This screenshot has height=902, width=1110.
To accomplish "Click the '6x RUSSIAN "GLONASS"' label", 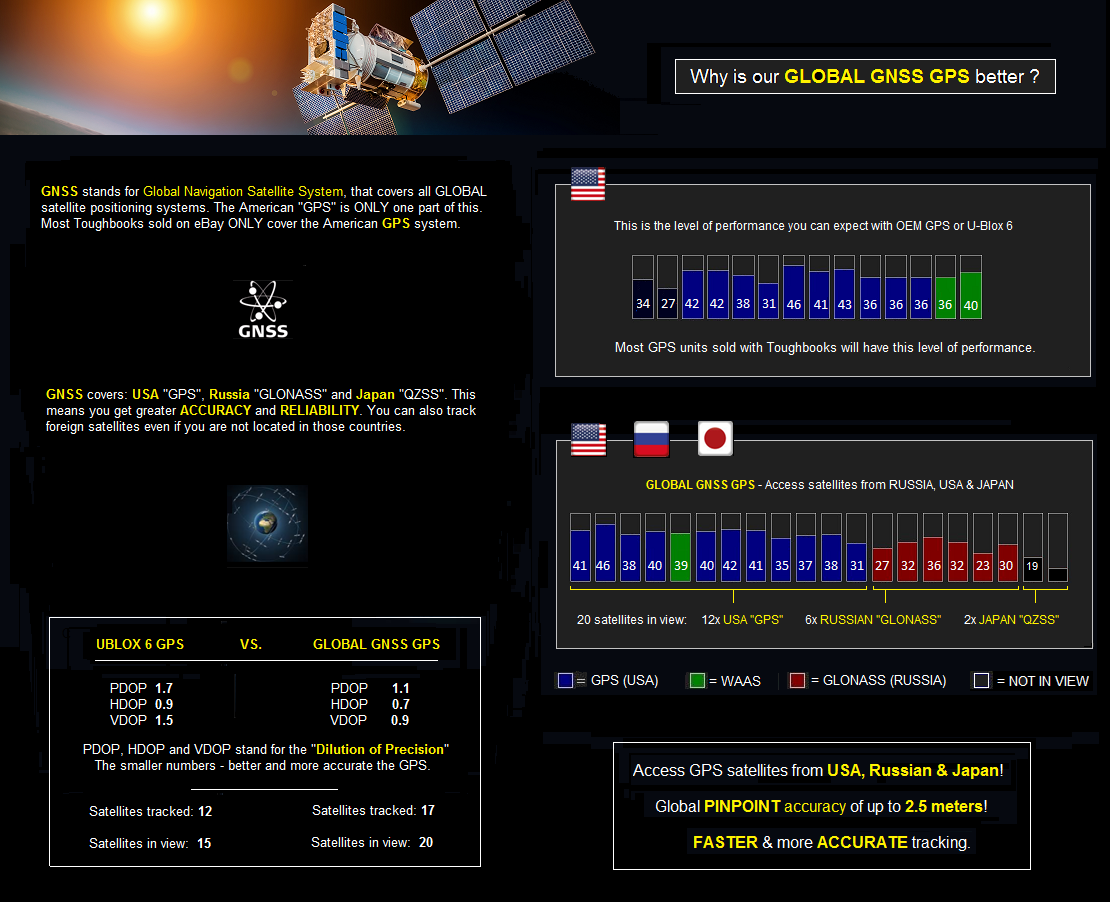I will [873, 620].
